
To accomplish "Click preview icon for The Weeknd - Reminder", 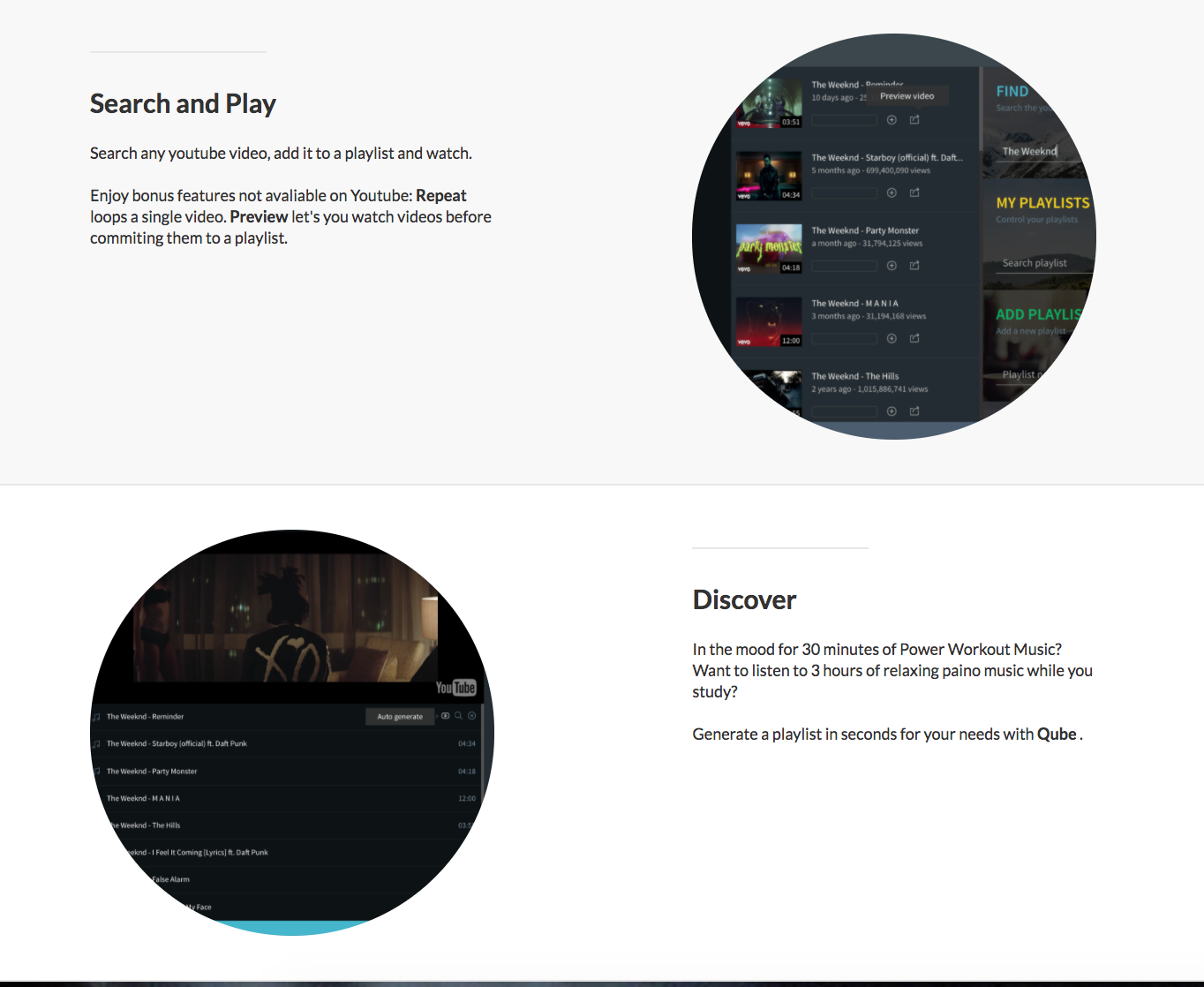I will click(914, 120).
